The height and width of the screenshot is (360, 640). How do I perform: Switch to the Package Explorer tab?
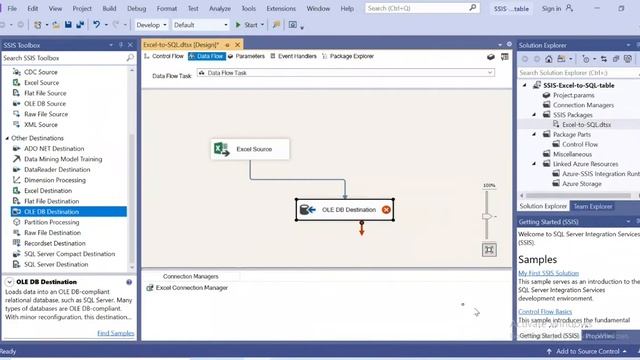click(x=348, y=56)
